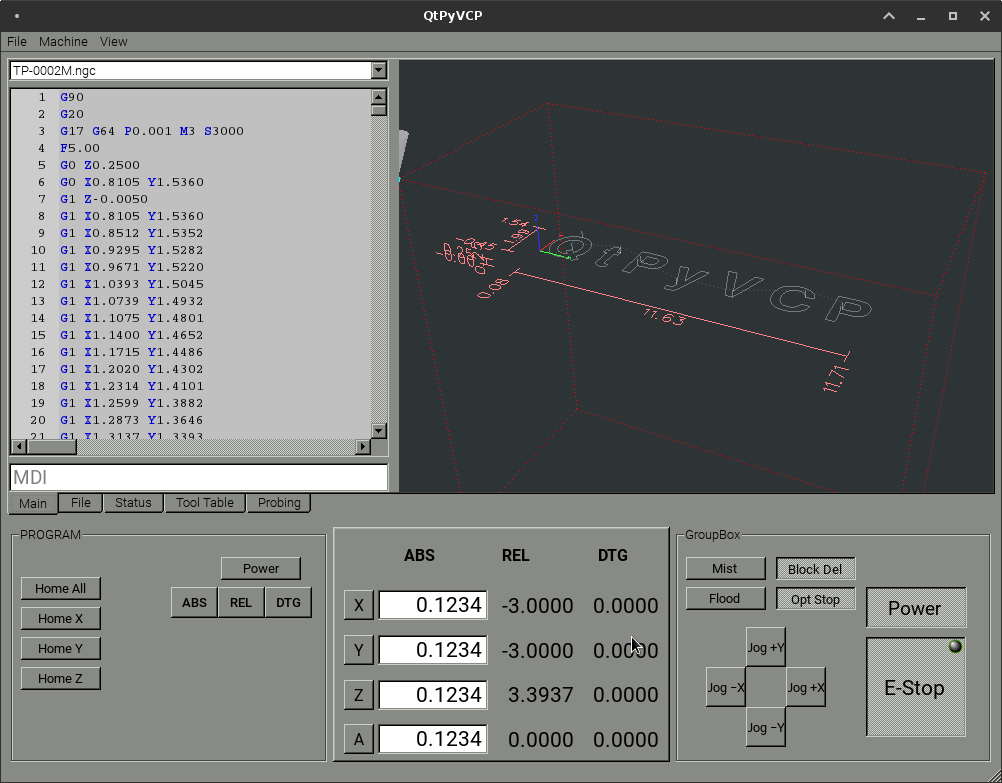Screen dimensions: 1002x783
Task: Toggle the E-Stop button
Action: 916,687
